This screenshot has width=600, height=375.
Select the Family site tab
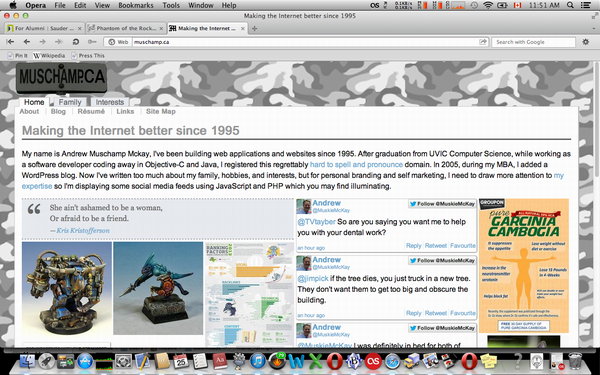pos(70,102)
